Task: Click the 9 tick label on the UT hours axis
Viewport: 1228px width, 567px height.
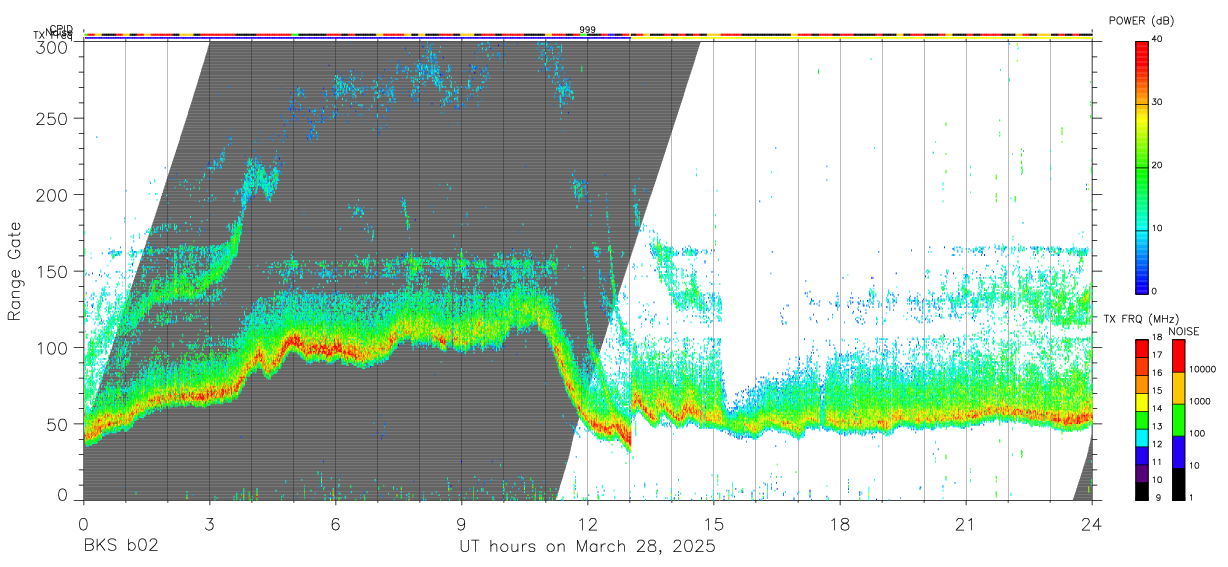Action: pos(461,524)
